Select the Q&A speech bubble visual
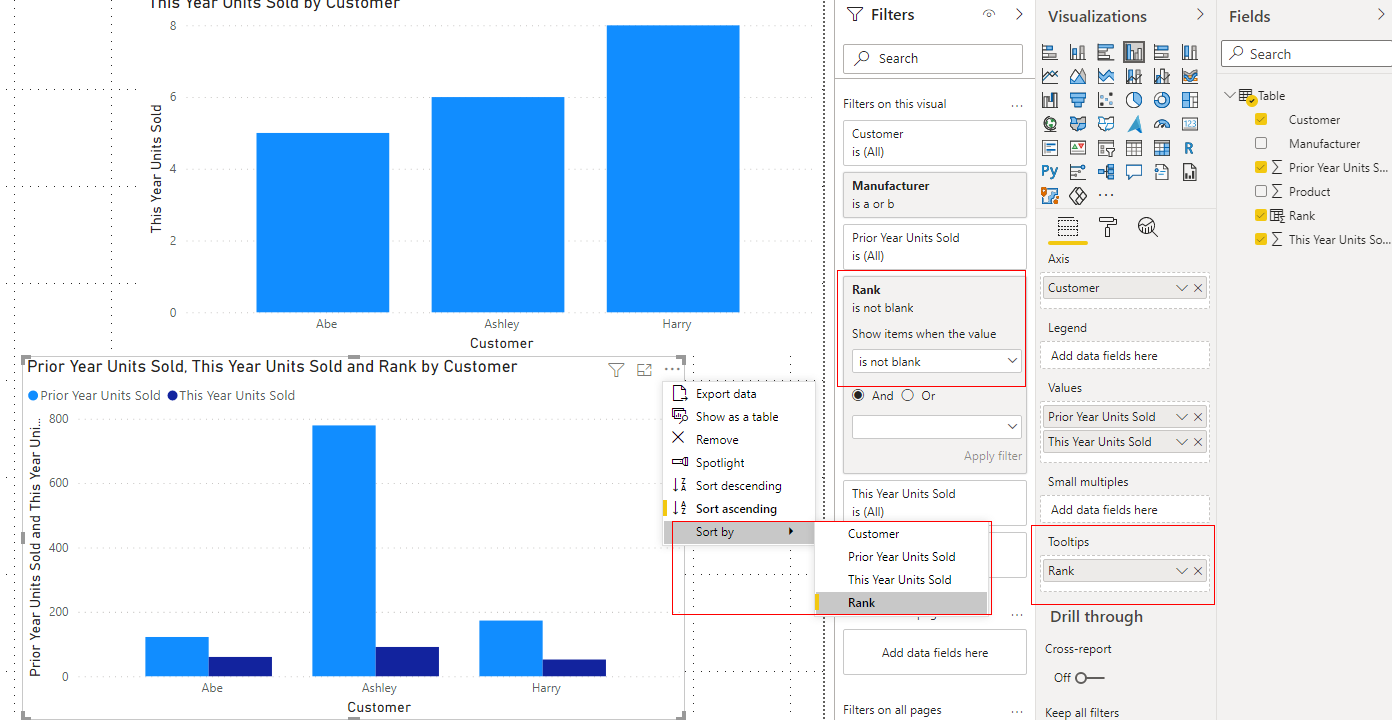 tap(1133, 172)
